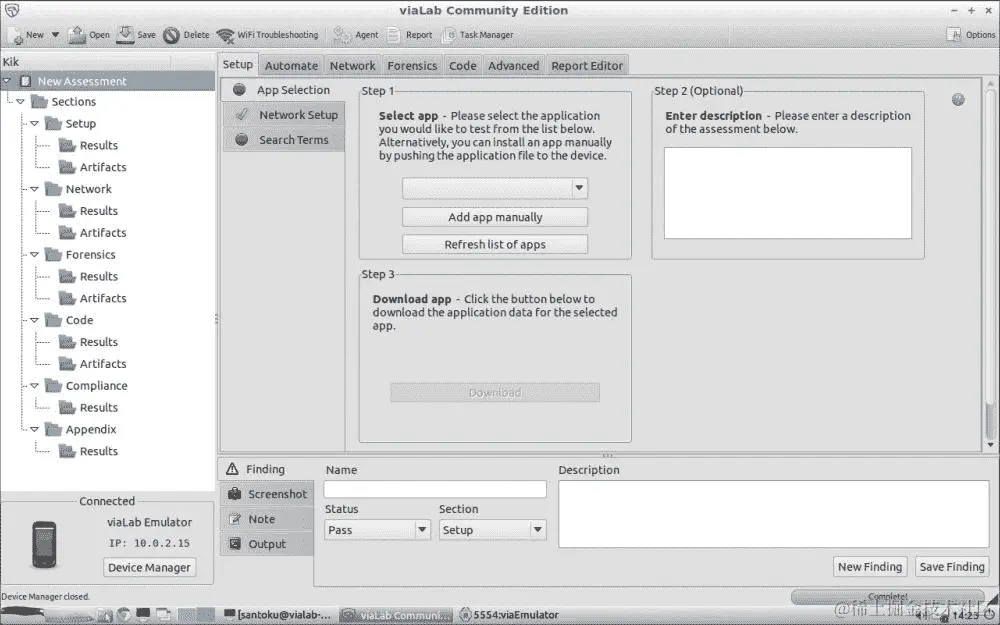1000x625 pixels.
Task: Open the dropdown arrow next to New
Action: [x=55, y=35]
